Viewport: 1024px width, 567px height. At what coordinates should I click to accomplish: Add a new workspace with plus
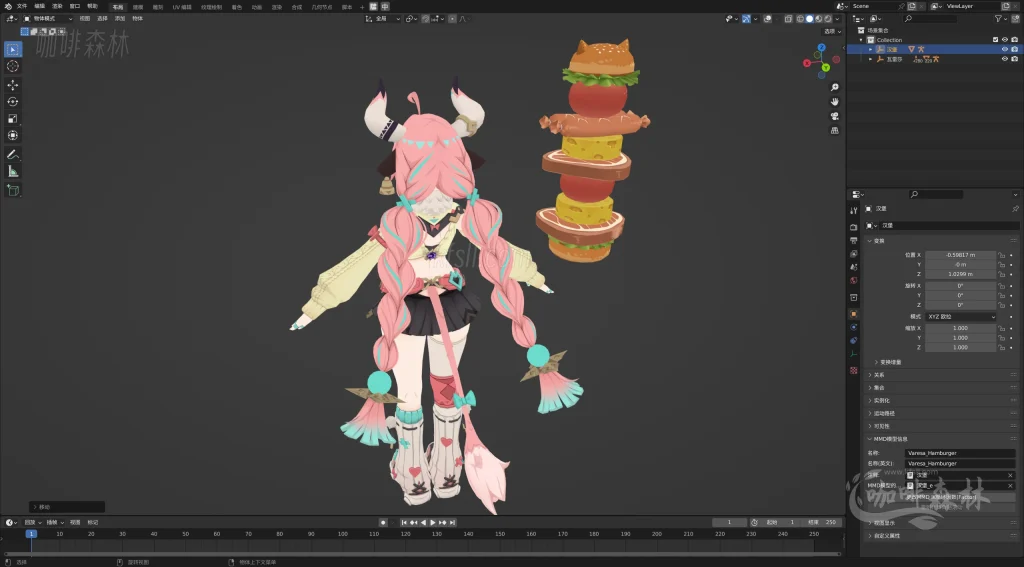click(x=362, y=7)
